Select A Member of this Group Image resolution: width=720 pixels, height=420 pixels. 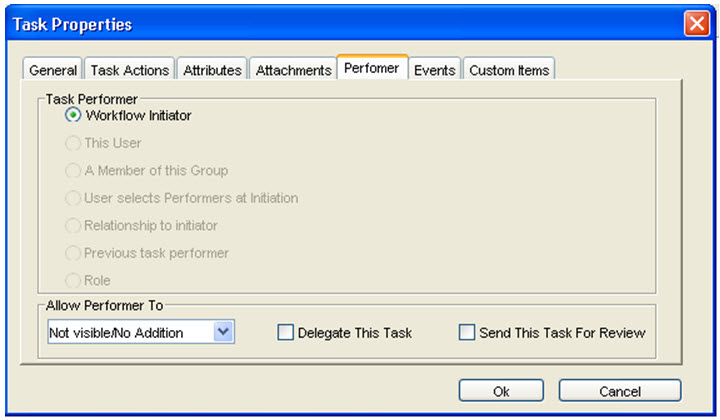[x=73, y=170]
